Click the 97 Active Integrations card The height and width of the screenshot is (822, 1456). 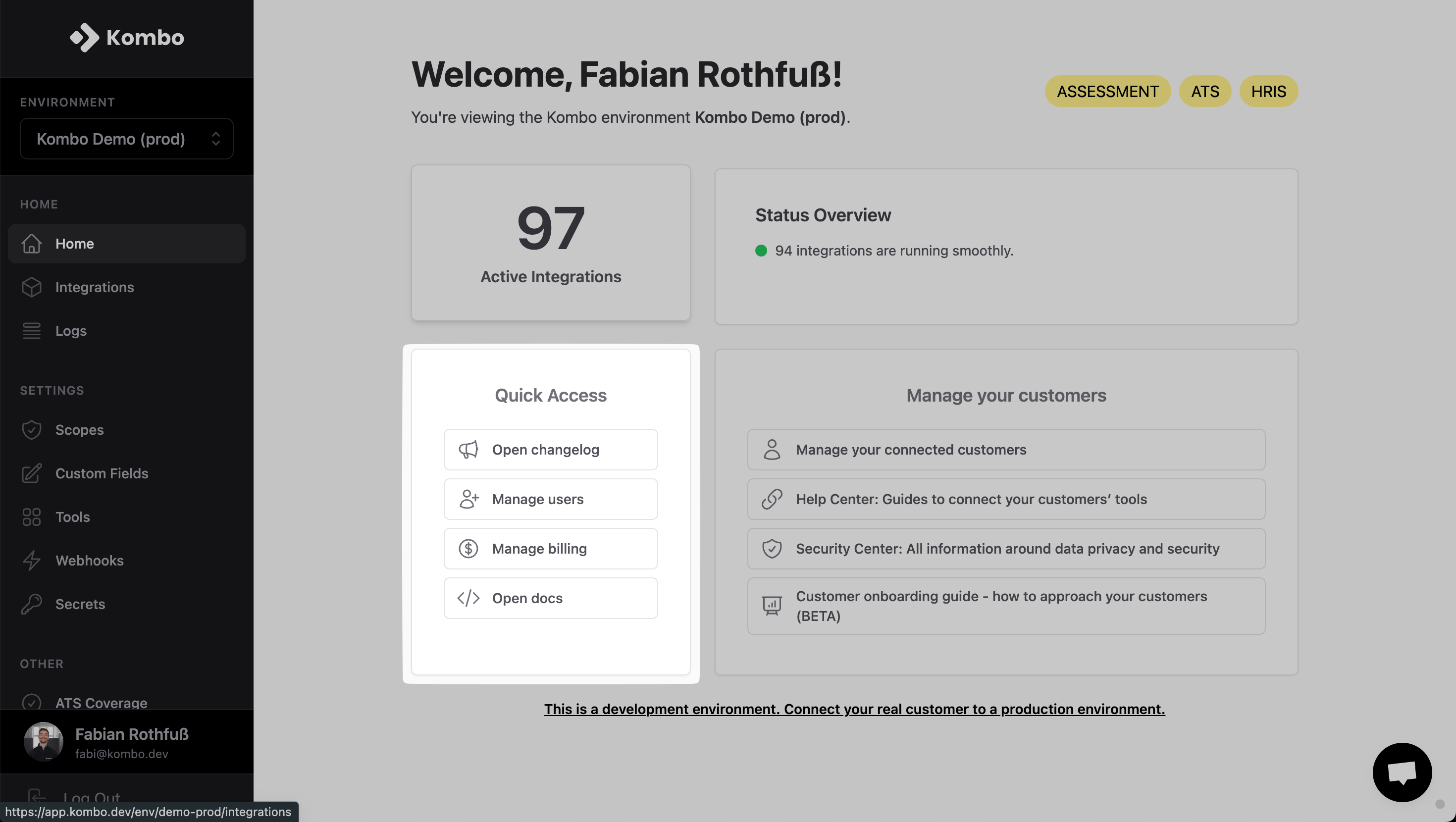pyautogui.click(x=551, y=243)
